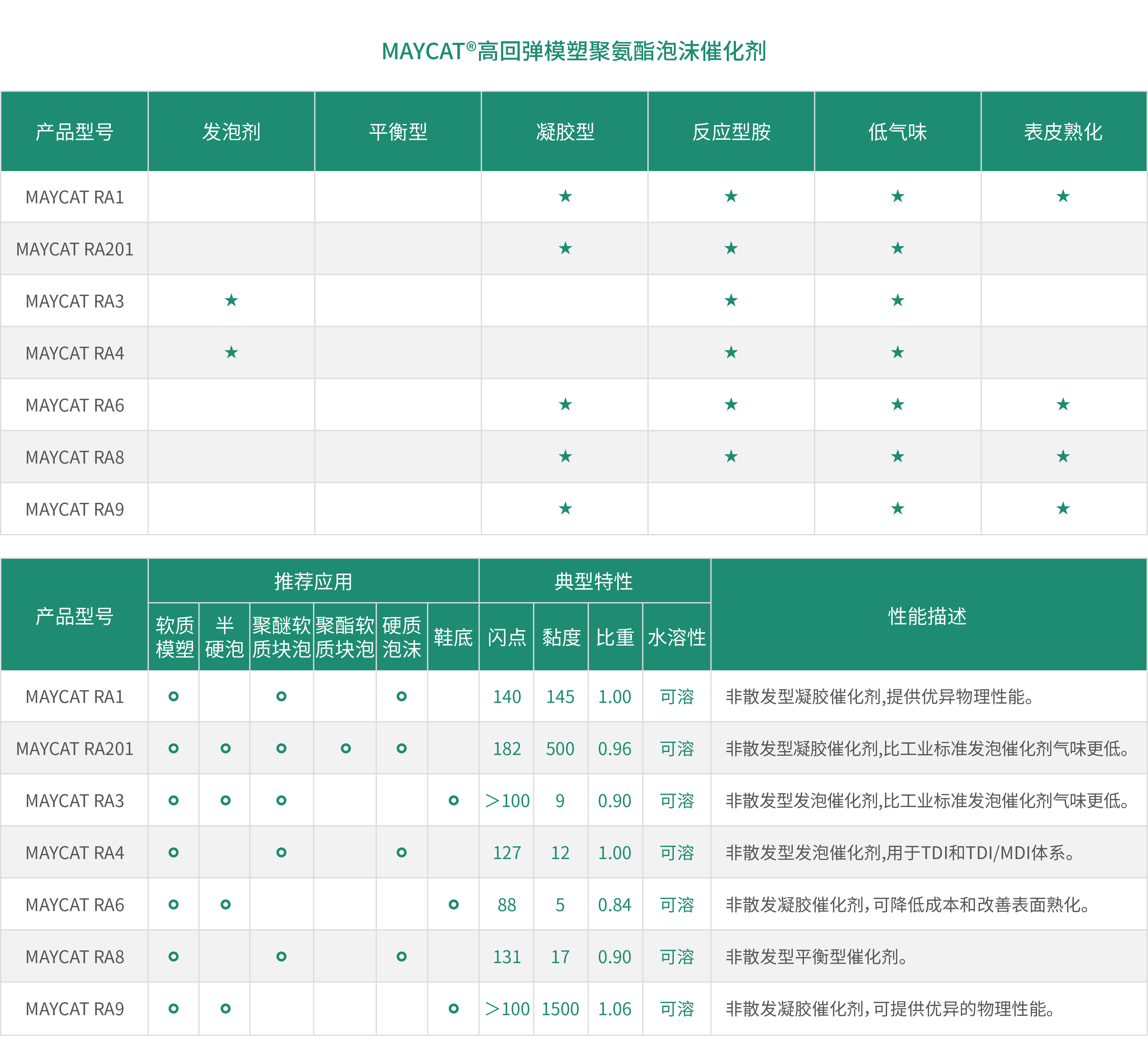
Task: Click the RA201 star under 反应型胺 column
Action: 731,248
